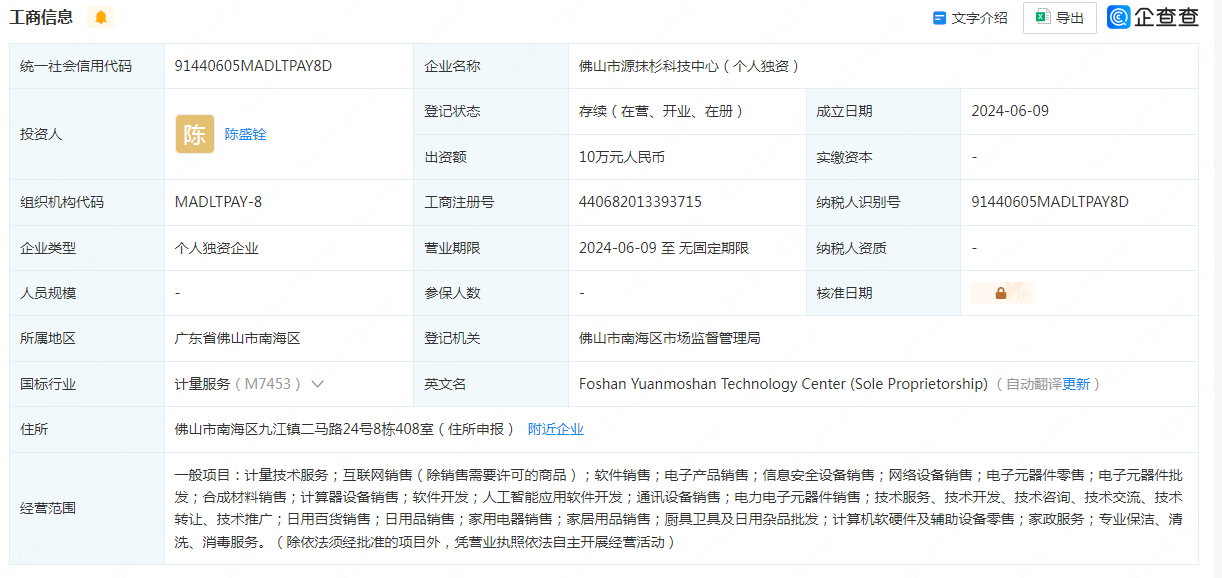Open the 附近企业 nearby companies link
Viewport: 1222px width, 578px height.
pos(558,428)
